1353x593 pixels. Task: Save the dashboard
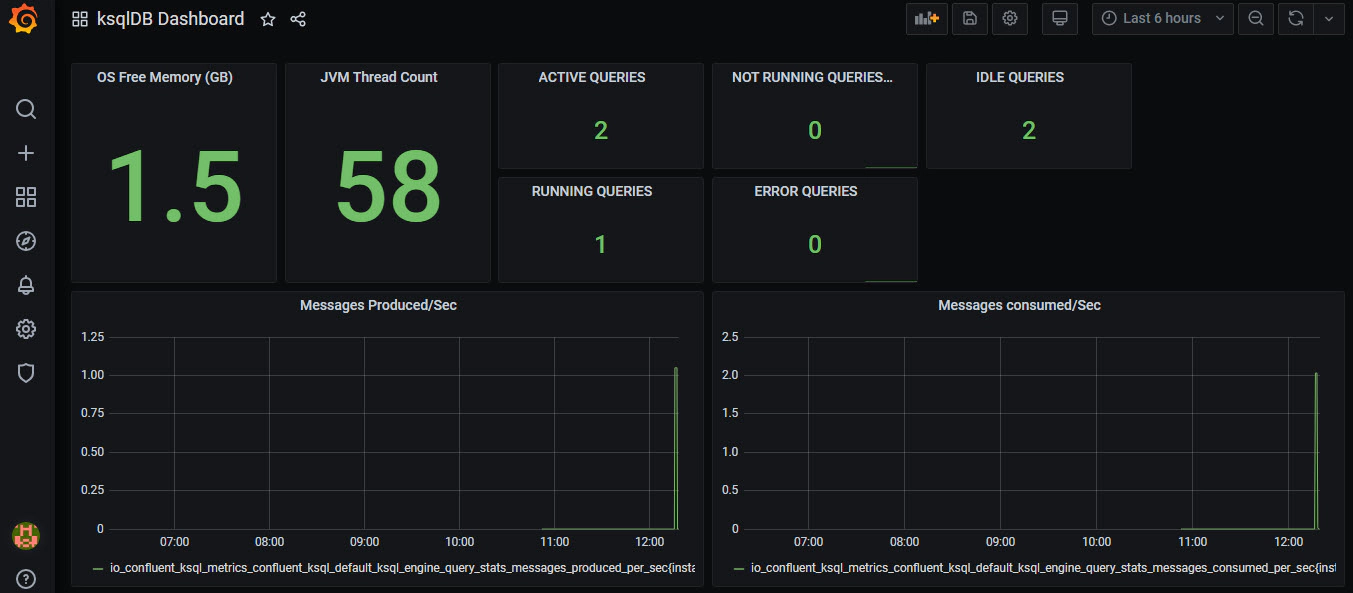[x=970, y=18]
